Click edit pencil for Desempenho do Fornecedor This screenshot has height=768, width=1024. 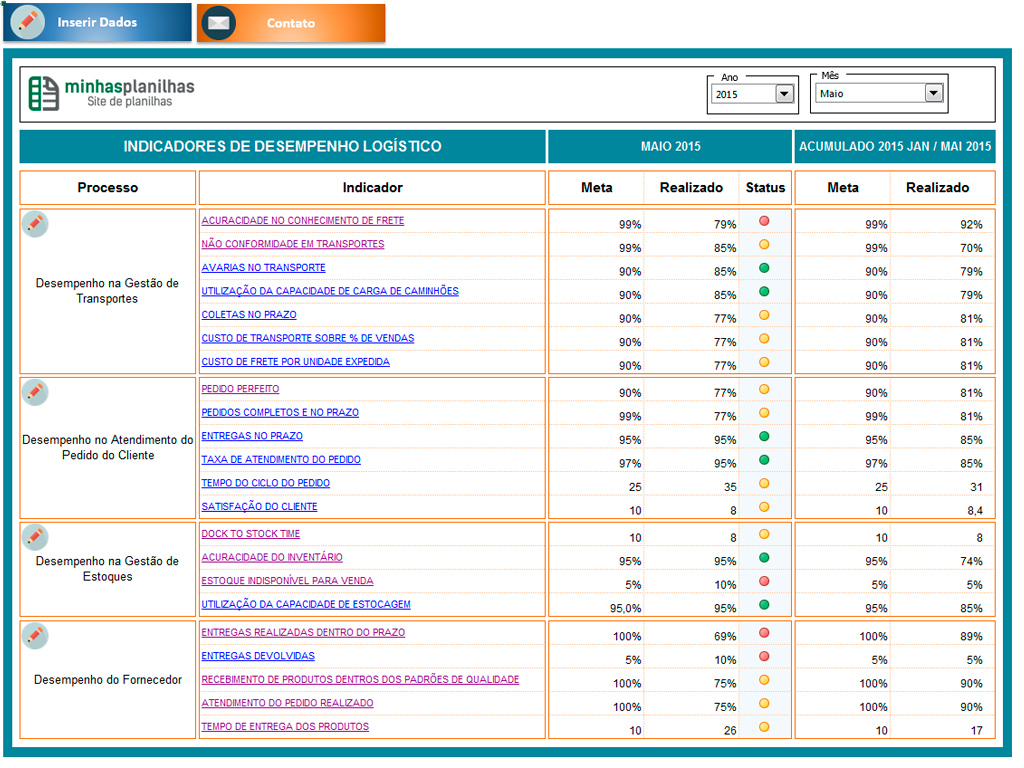click(35, 636)
